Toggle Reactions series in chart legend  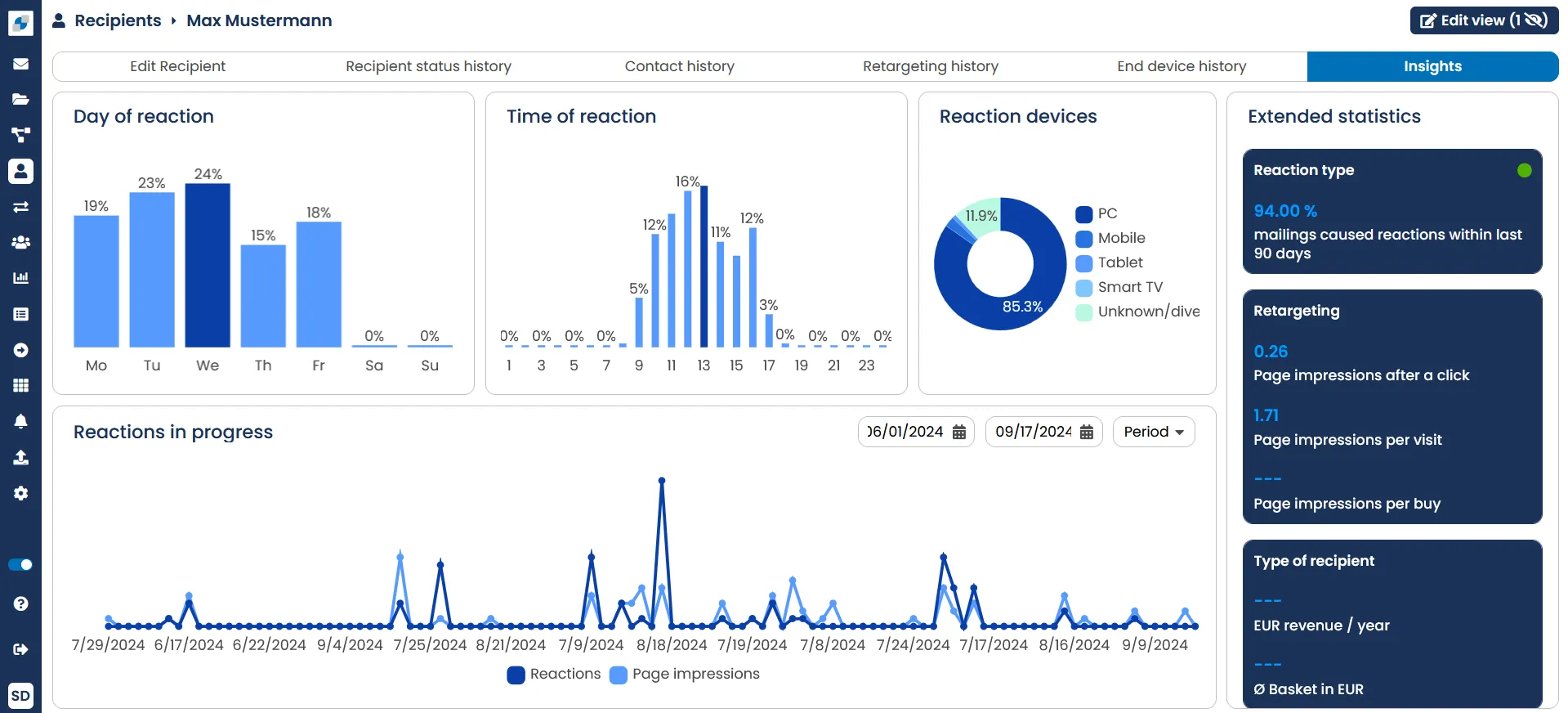(x=554, y=675)
